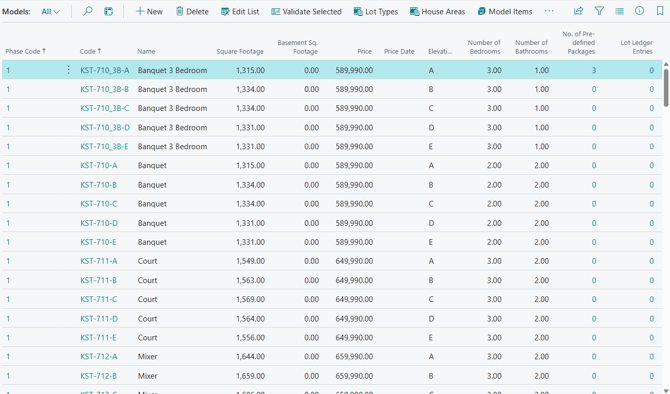This screenshot has height=394, width=670.
Task: Click the Square Footage column header
Action: tap(240, 51)
